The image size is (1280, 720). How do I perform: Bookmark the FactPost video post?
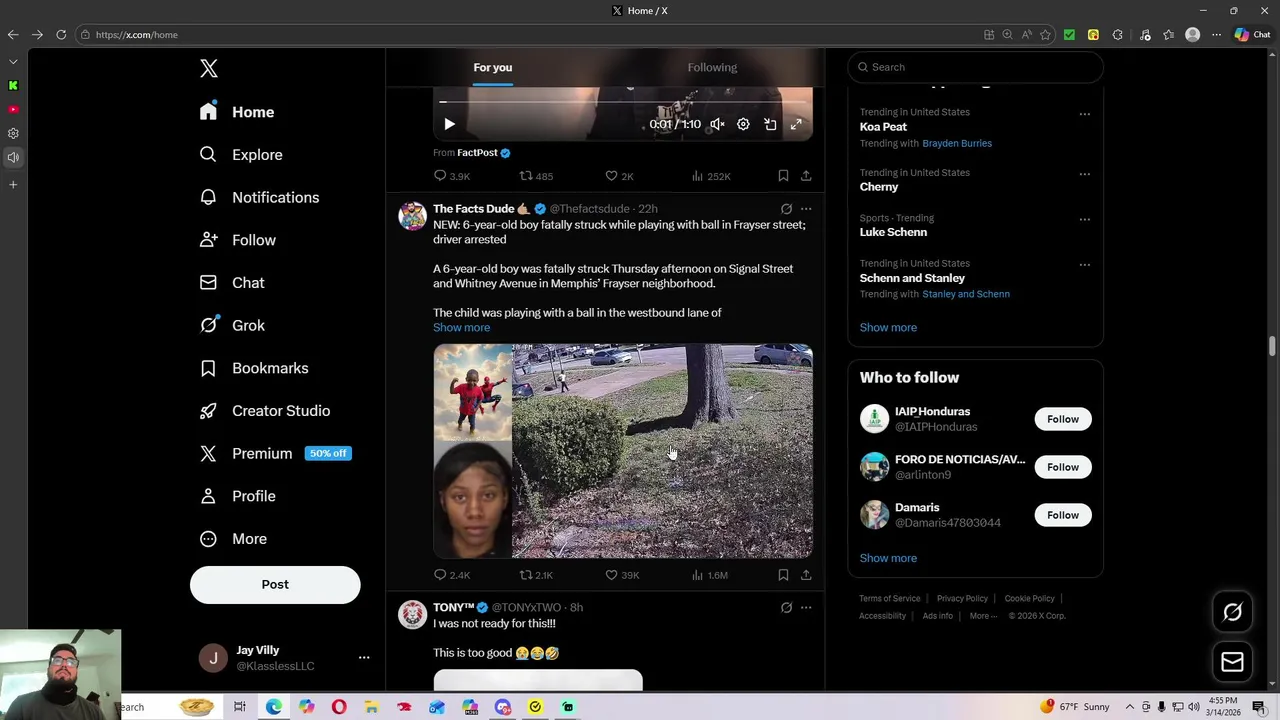pos(783,176)
